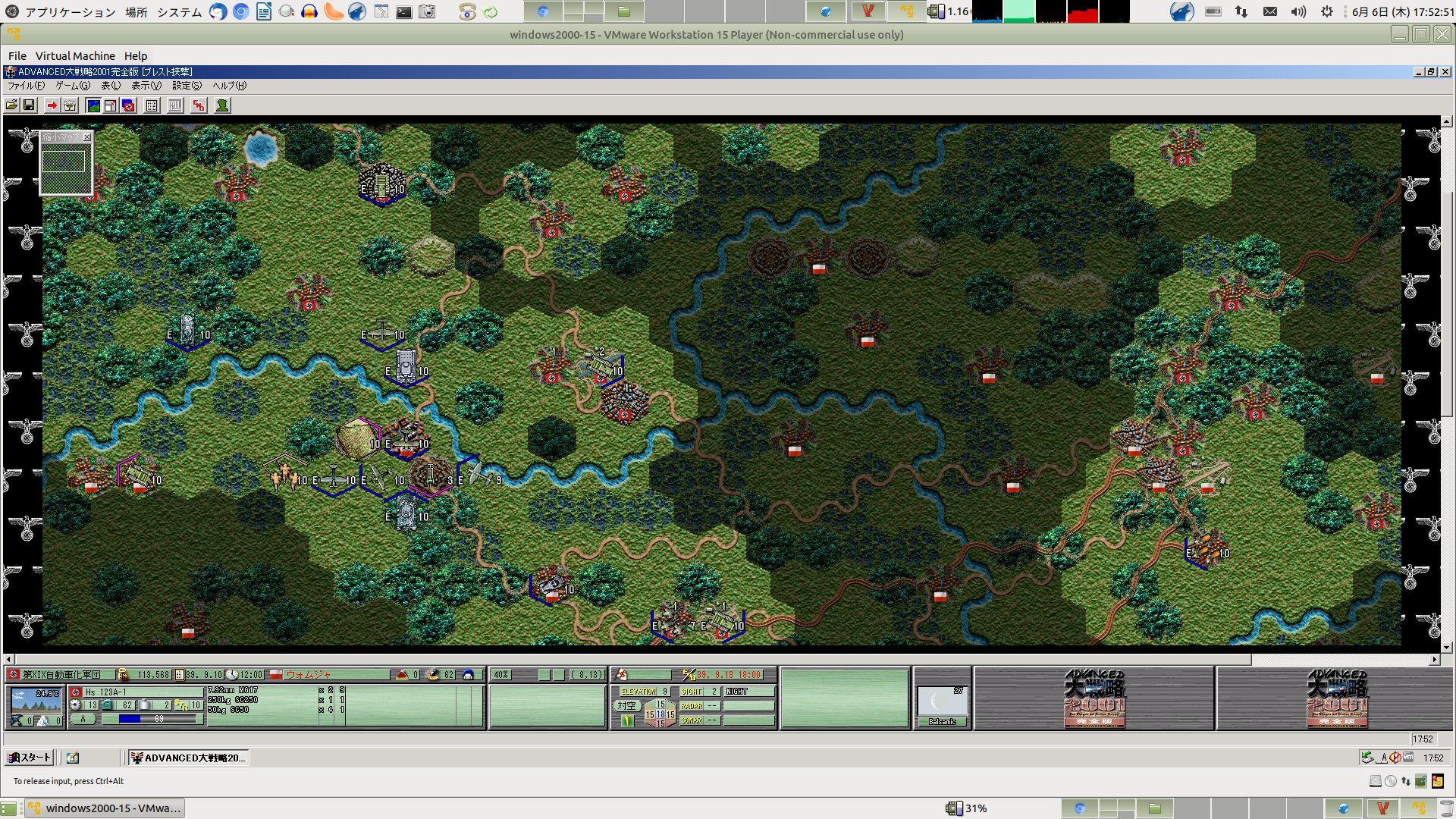This screenshot has height=819, width=1456.
Task: Click the map scroll left arrow
Action: (x=8, y=660)
